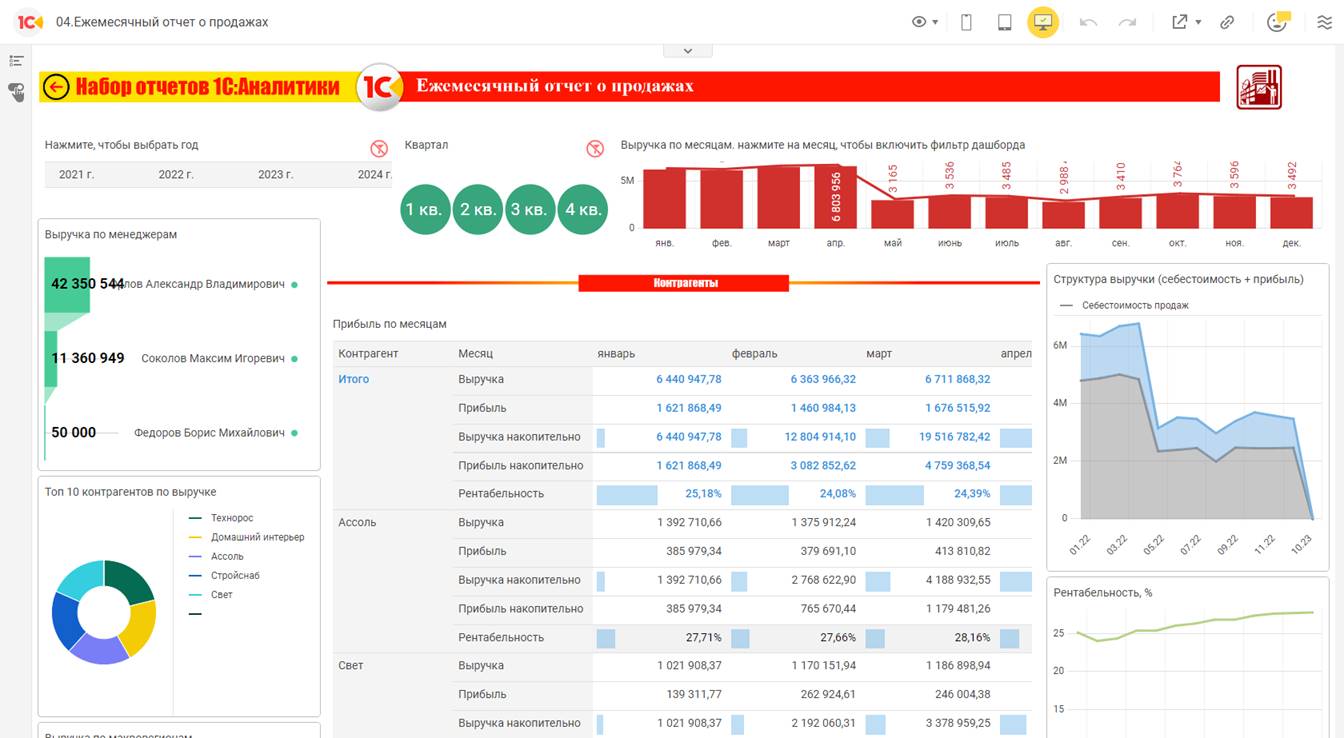Click the Контрагент column header
1344x738 pixels.
tap(368, 354)
